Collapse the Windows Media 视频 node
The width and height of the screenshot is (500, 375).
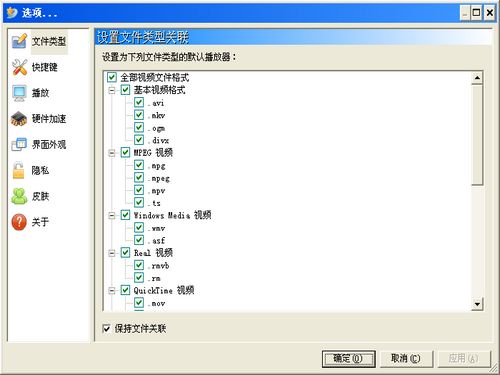(x=112, y=216)
